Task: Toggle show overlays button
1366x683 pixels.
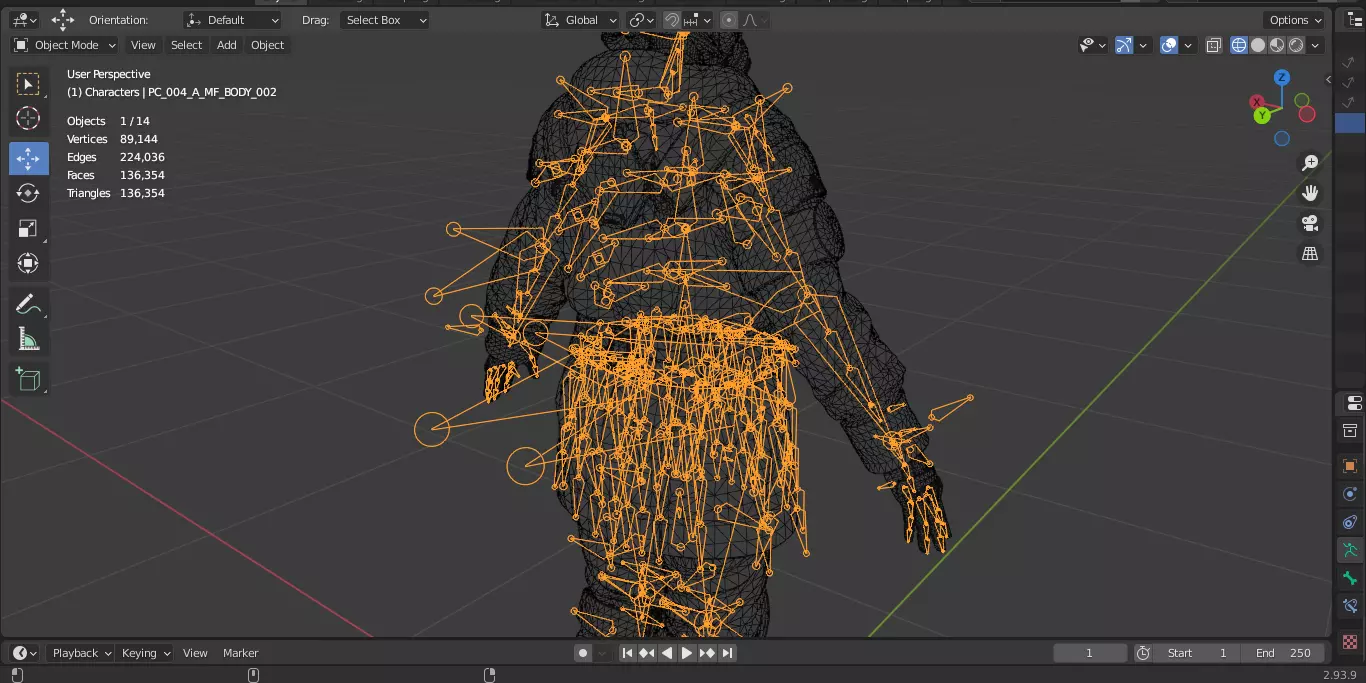Action: pos(1169,45)
